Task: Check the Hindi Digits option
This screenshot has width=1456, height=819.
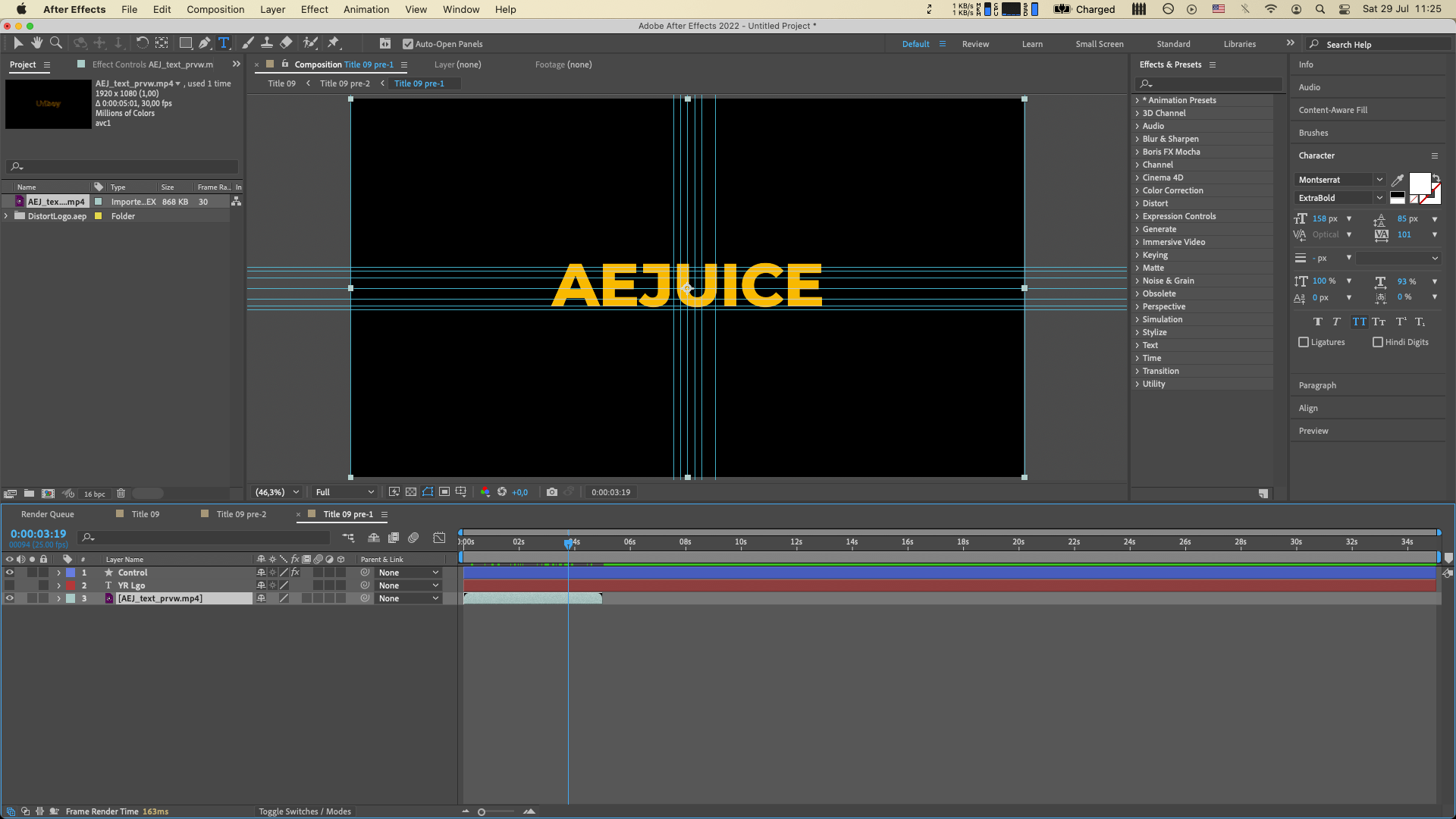Action: tap(1378, 342)
